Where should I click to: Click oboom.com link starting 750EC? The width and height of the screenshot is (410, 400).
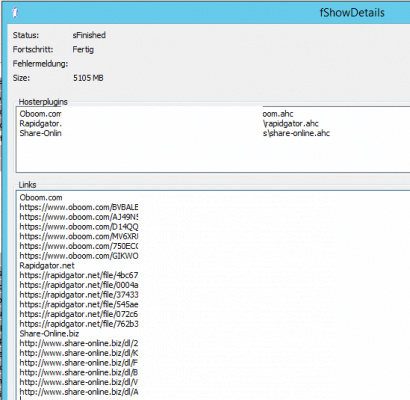click(x=79, y=246)
